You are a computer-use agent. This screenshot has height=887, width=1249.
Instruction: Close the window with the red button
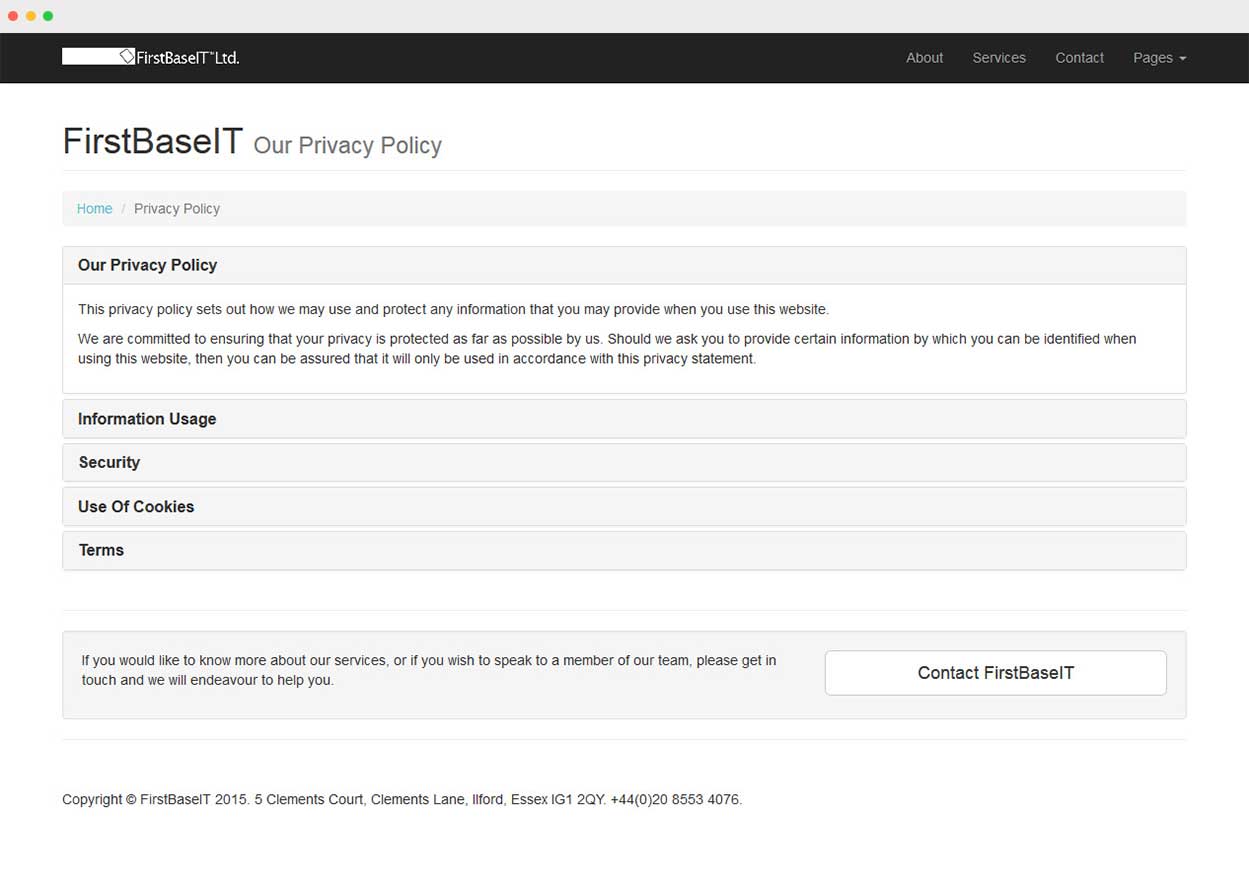[x=13, y=16]
